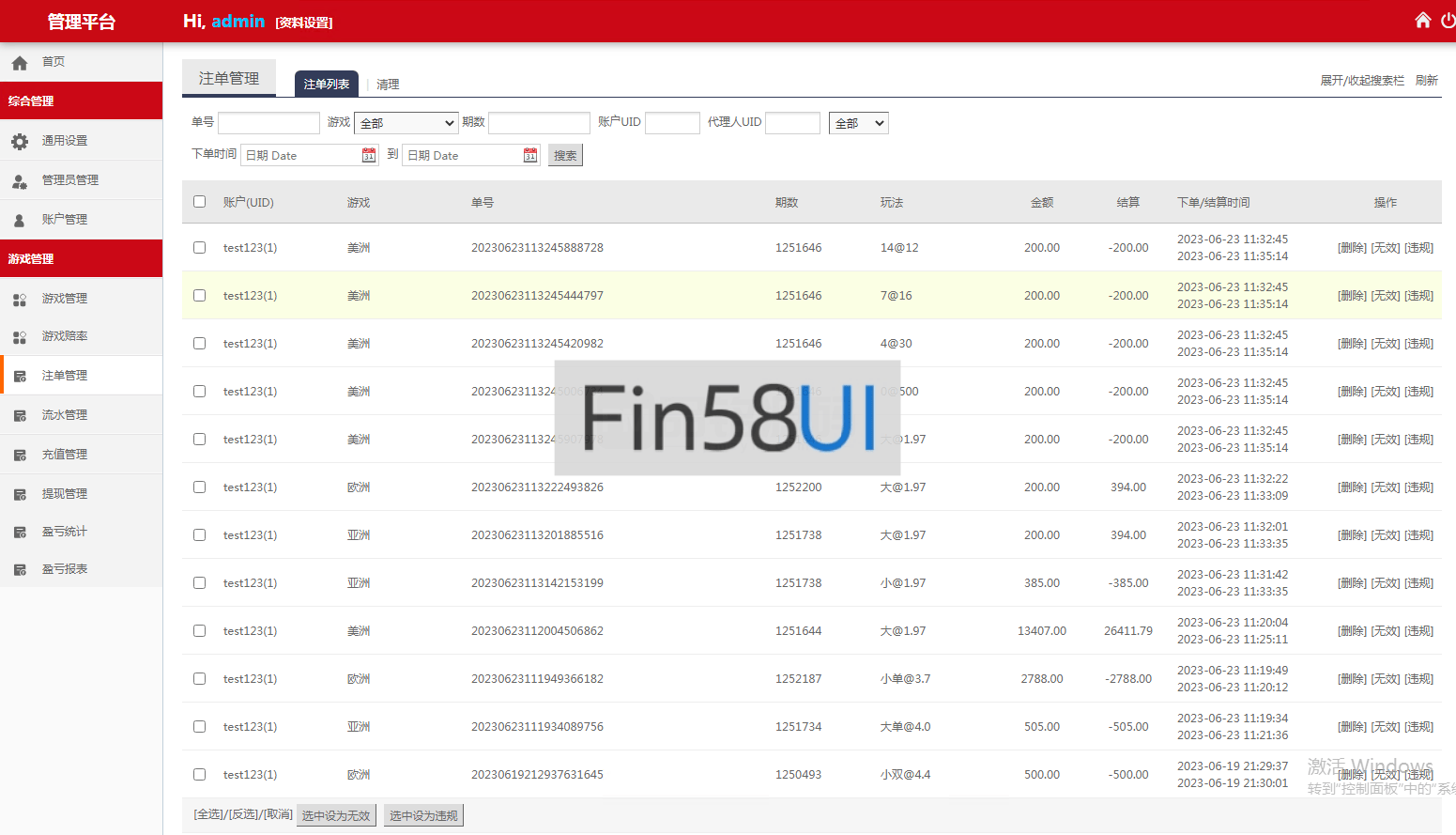The height and width of the screenshot is (835, 1456).
Task: Open the start date calendar picker icon
Action: point(369,155)
